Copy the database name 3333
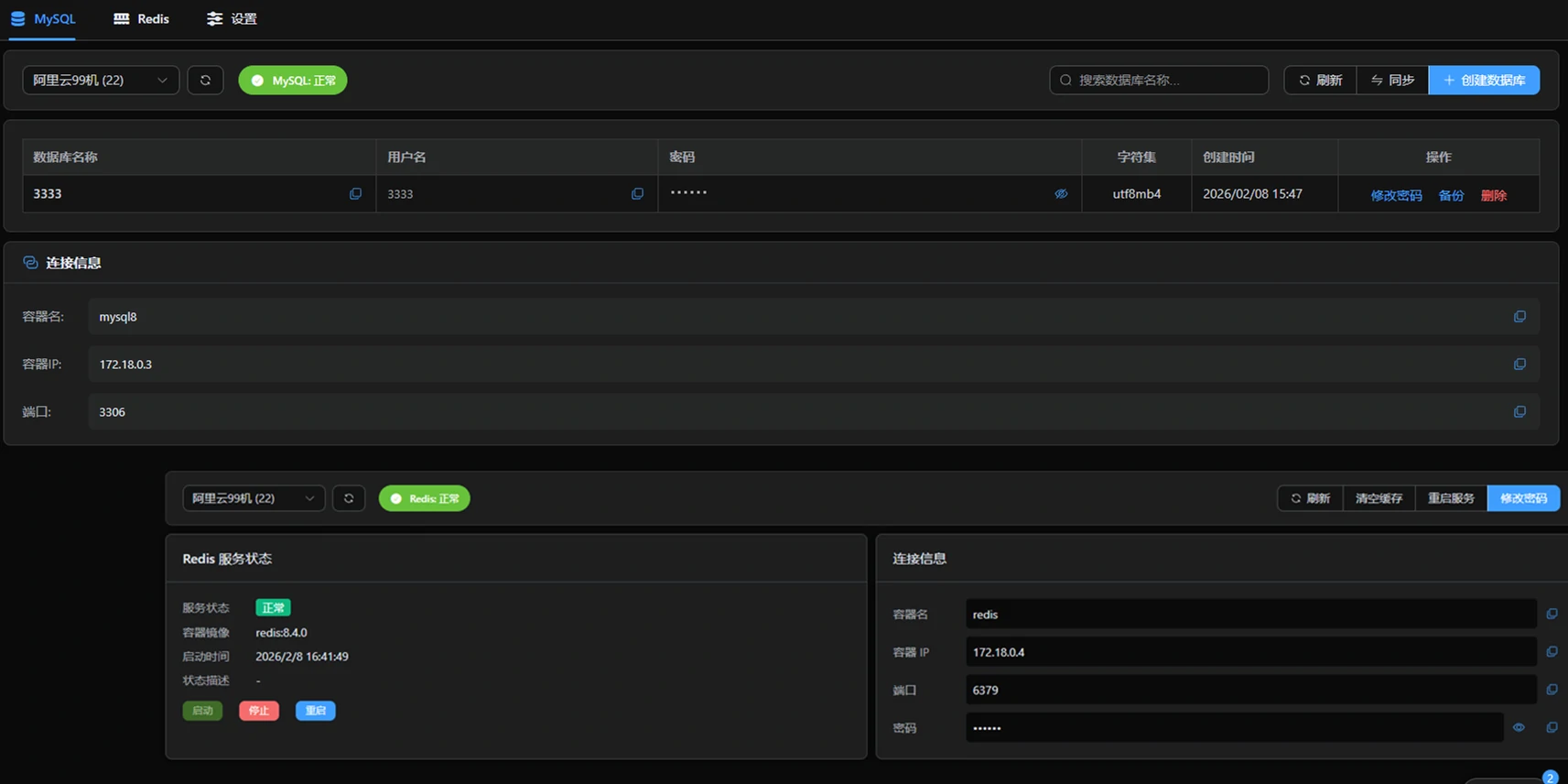 (355, 194)
